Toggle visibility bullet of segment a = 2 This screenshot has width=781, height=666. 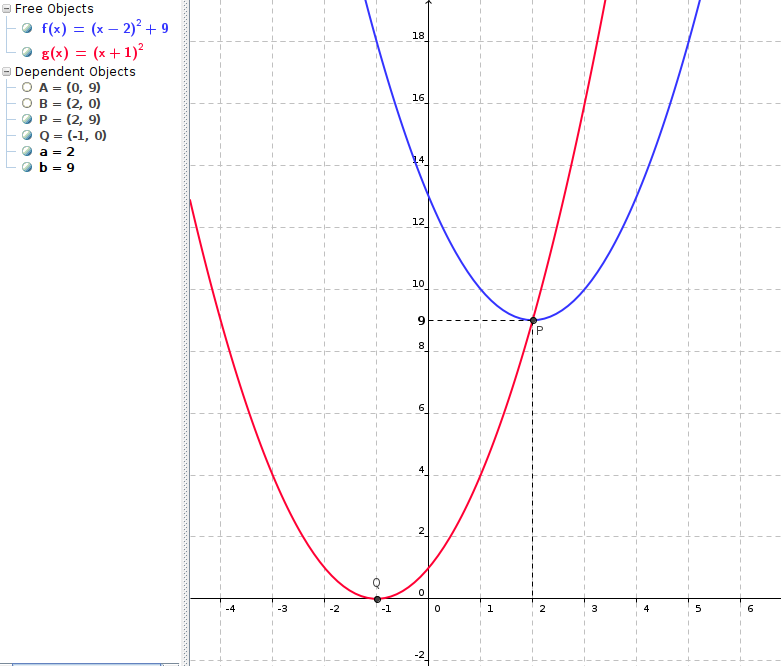pyautogui.click(x=27, y=152)
